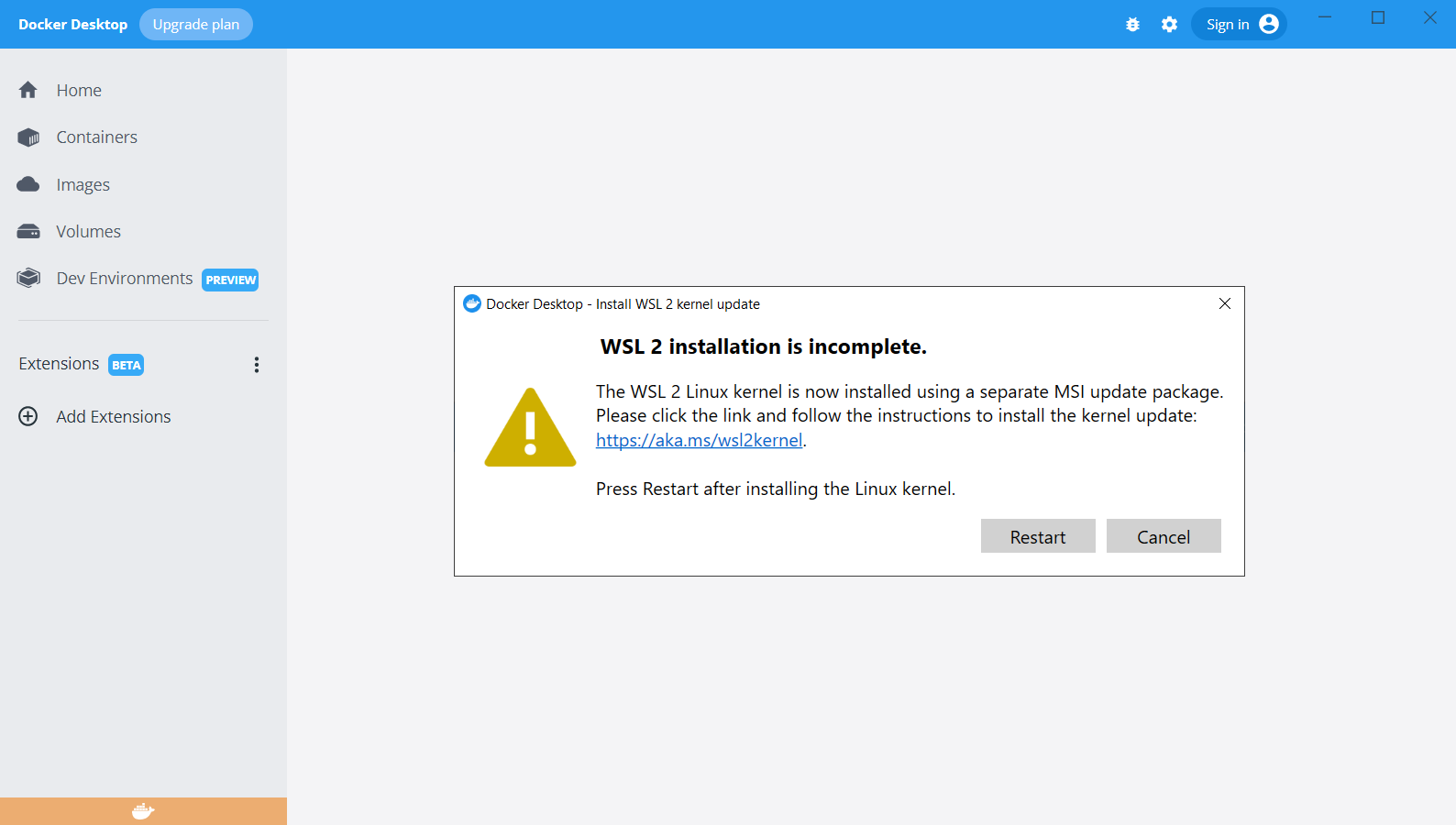Click the Sign in button
Viewport: 1456px width, 825px height.
1239,25
